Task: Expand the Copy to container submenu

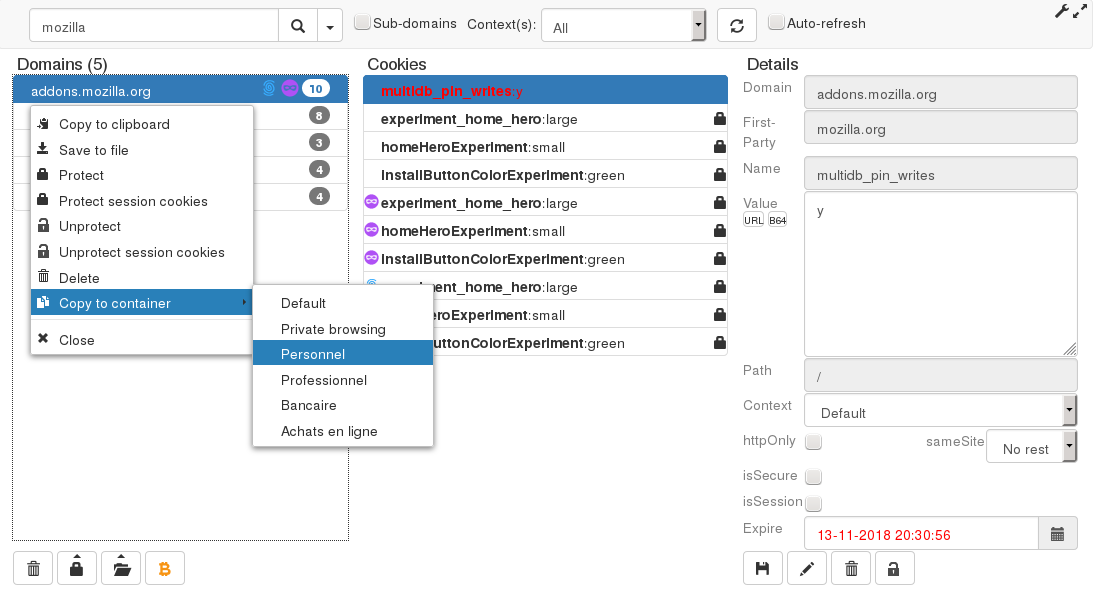Action: [142, 303]
